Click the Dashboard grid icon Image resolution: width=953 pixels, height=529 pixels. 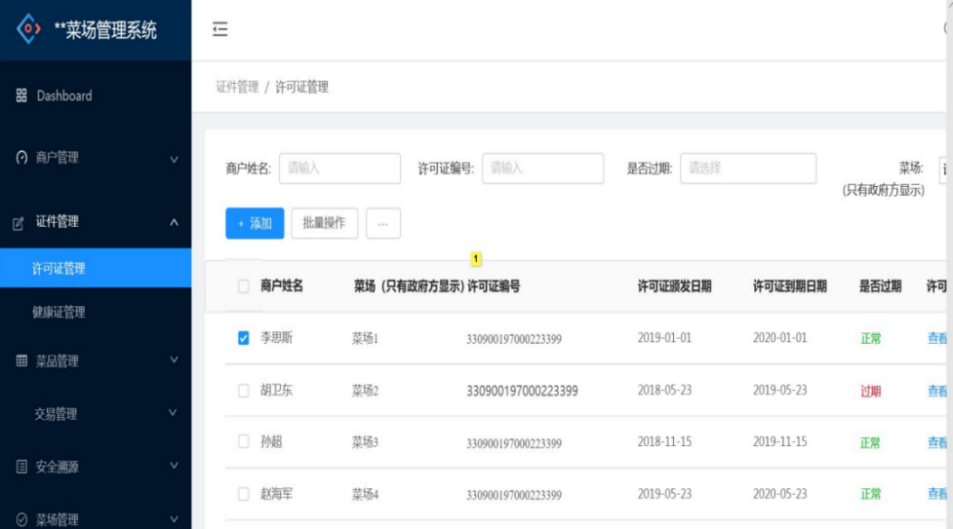tap(21, 95)
